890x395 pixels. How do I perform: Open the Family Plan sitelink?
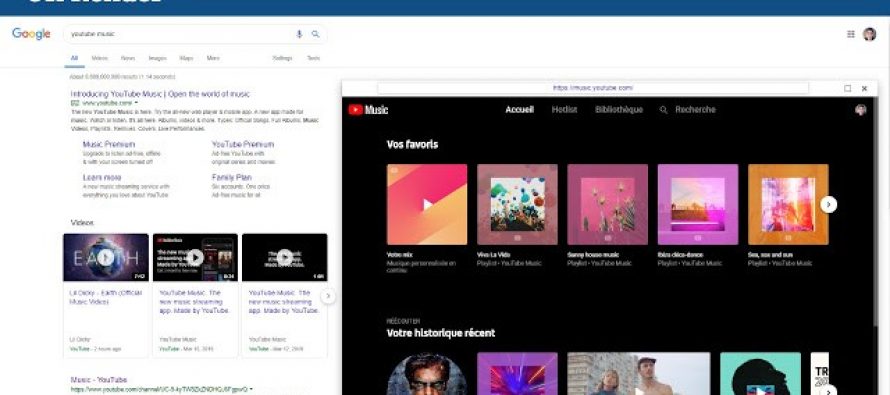click(x=232, y=177)
